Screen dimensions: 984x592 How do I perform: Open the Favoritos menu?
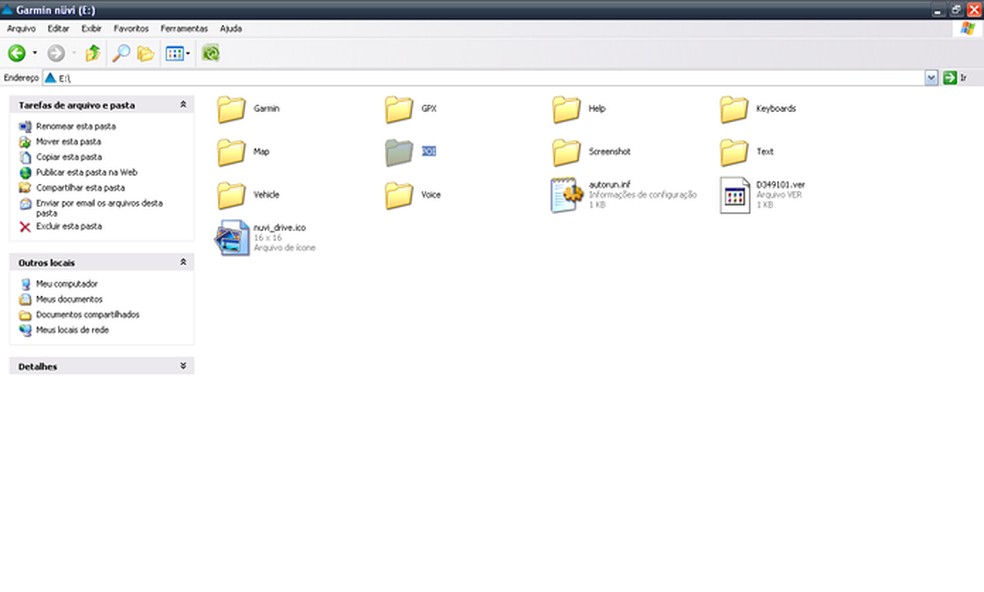[x=131, y=29]
